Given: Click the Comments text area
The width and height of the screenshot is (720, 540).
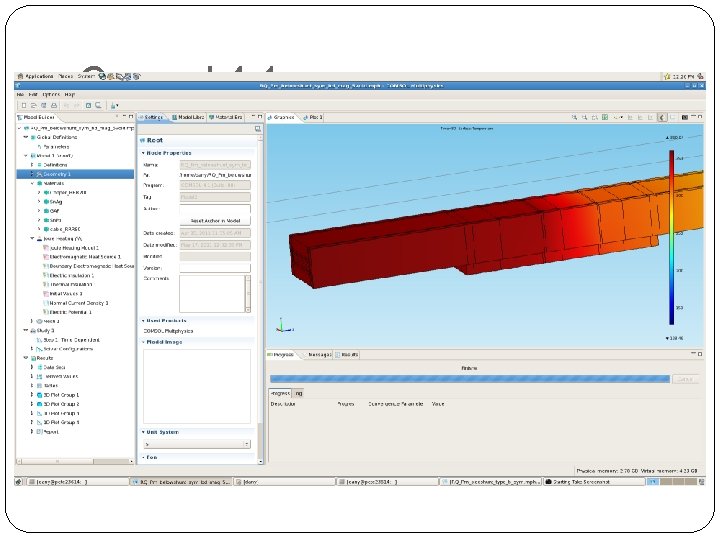Looking at the screenshot, I should (x=213, y=293).
